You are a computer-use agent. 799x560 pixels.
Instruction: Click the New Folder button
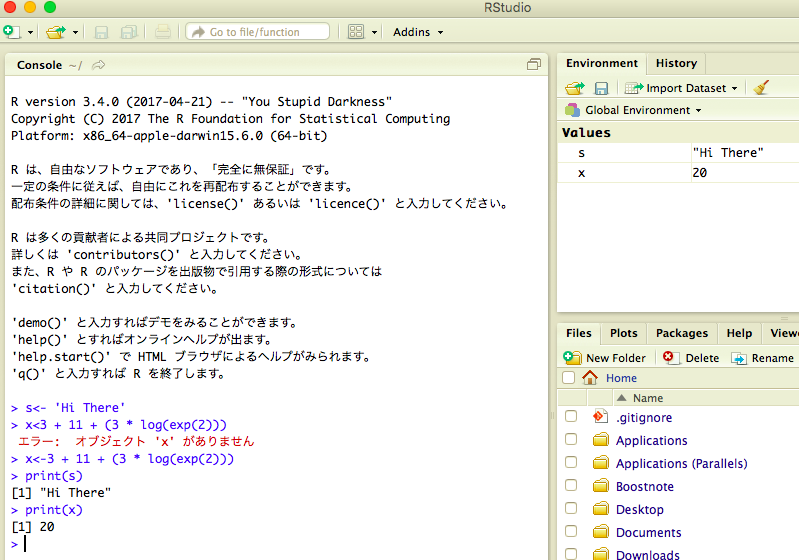pyautogui.click(x=604, y=358)
